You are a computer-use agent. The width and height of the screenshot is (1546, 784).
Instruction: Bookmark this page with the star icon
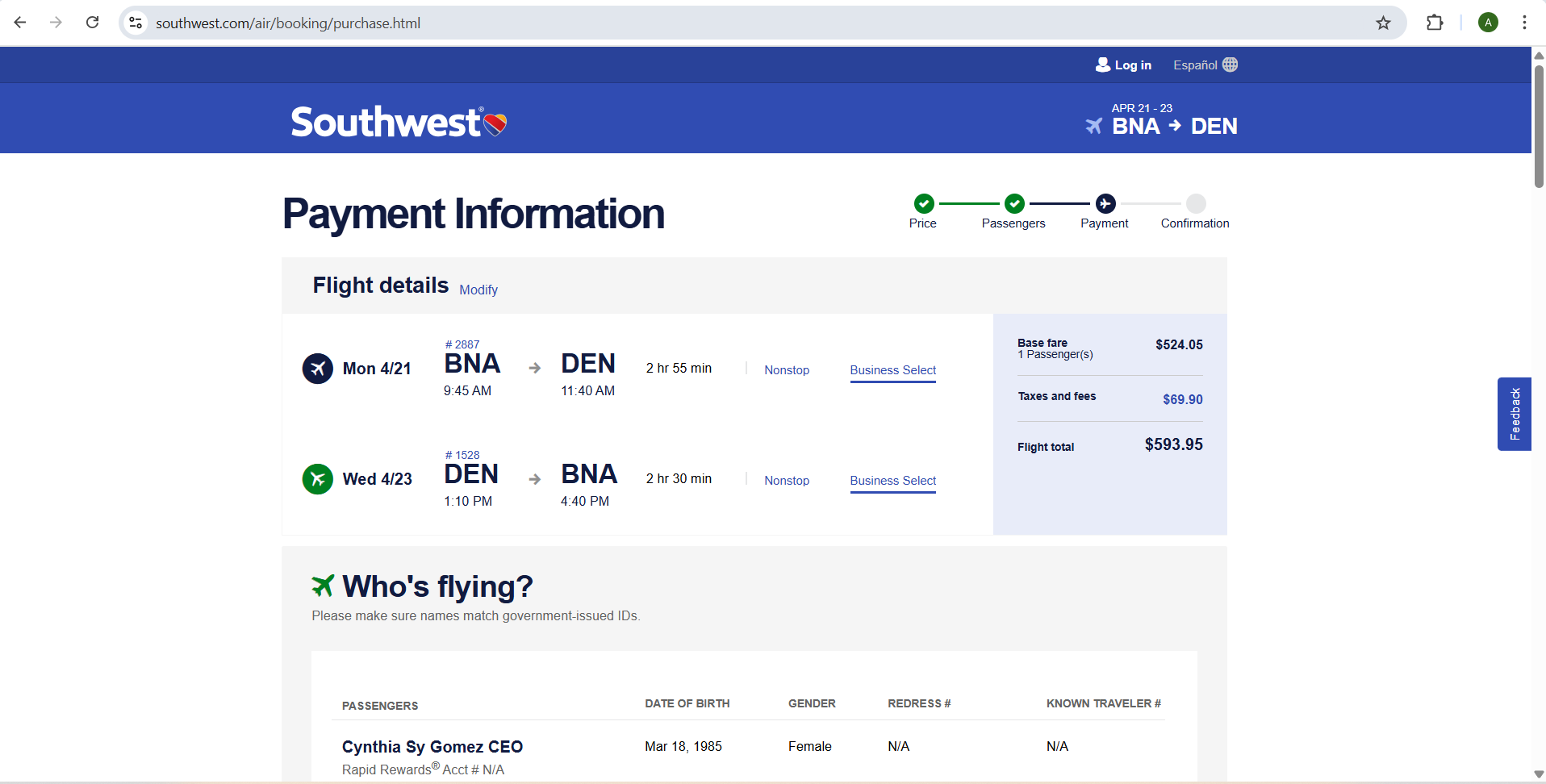pos(1383,23)
